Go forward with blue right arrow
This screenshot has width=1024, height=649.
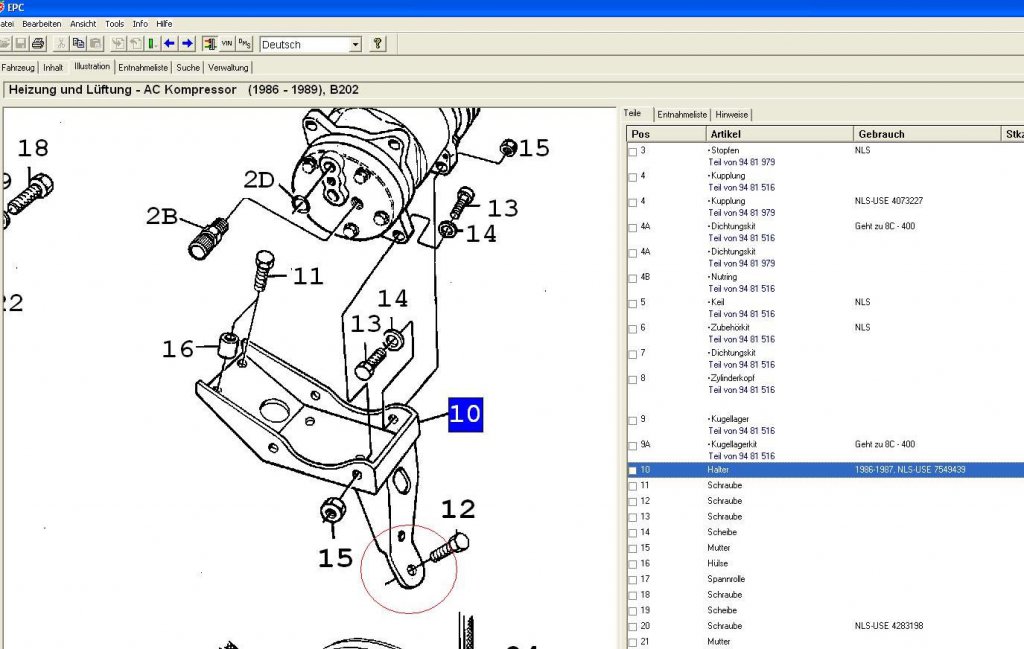tap(187, 44)
